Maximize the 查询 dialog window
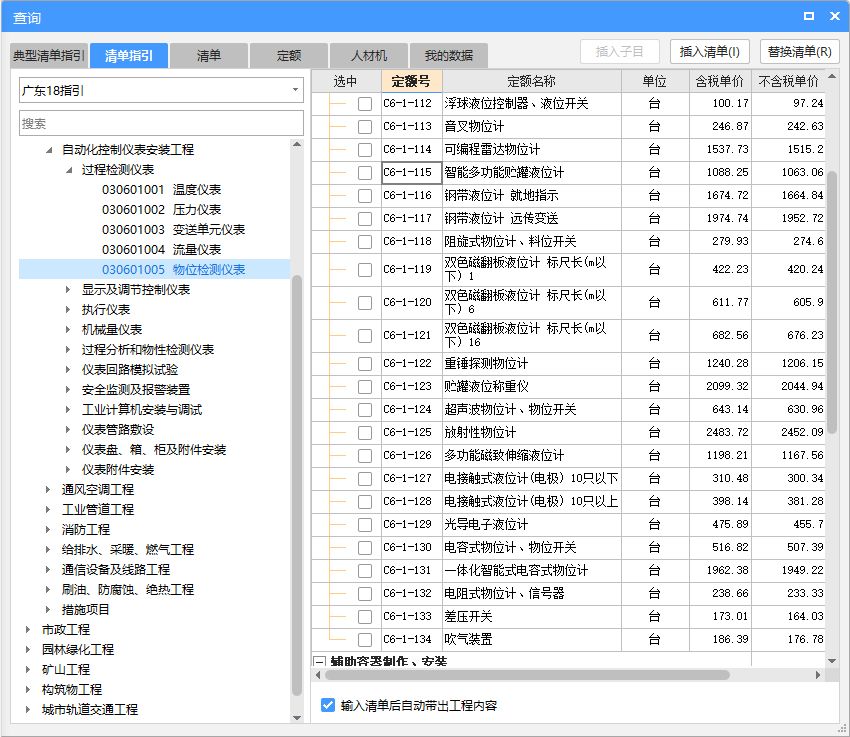The image size is (850, 737). 808,16
